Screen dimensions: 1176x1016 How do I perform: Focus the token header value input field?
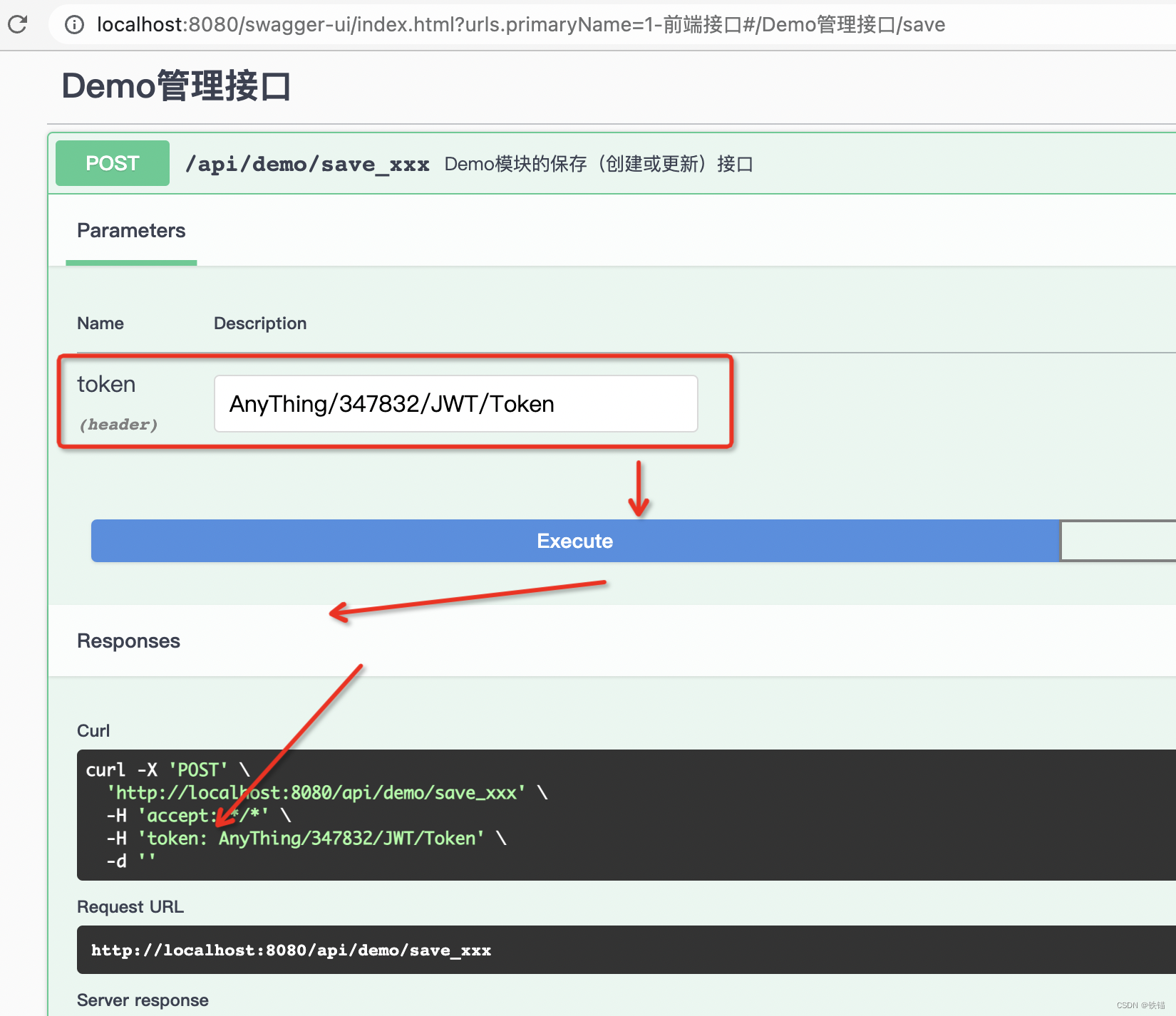tap(456, 404)
